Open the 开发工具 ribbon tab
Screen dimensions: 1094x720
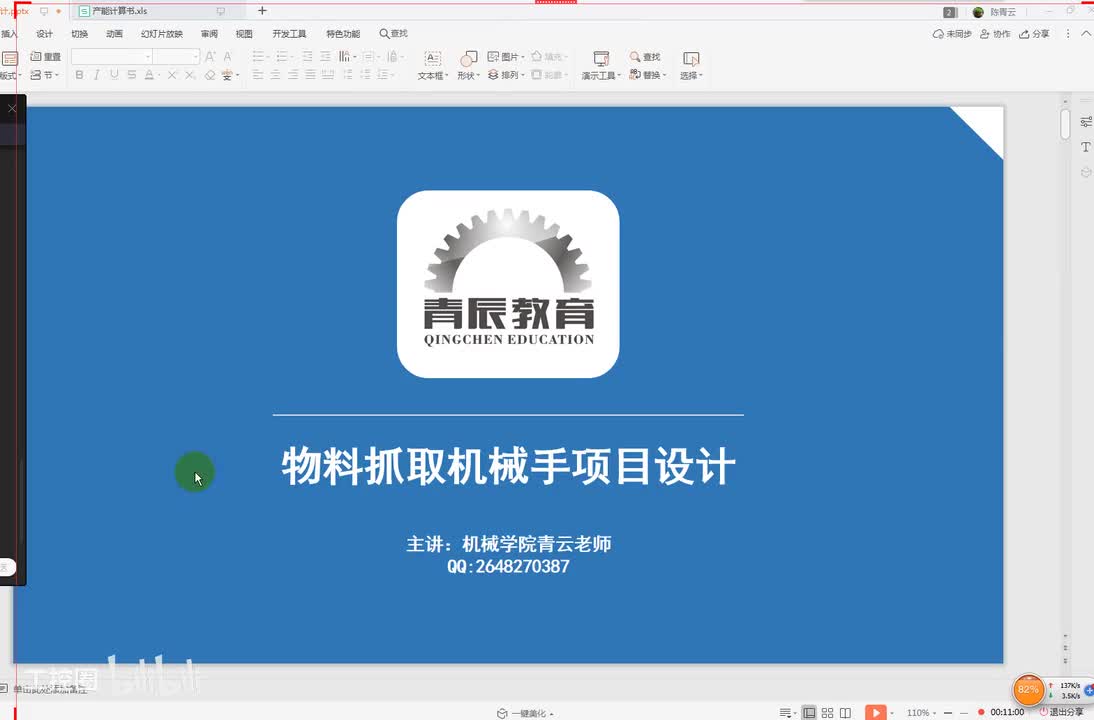290,33
